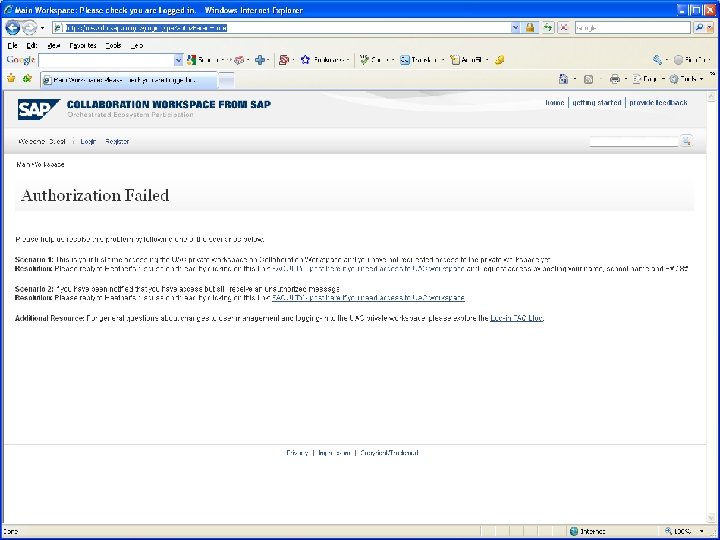Click in the browser search box
This screenshot has width=720, height=540.
tap(632, 28)
